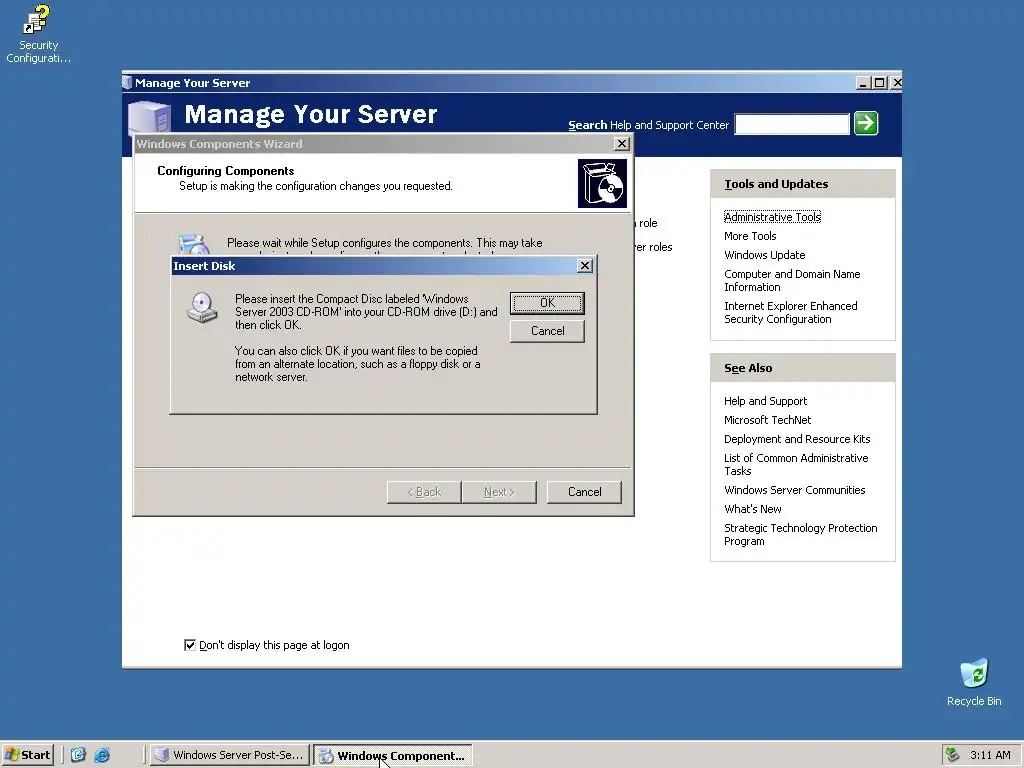Open the Help and Support link
Image resolution: width=1024 pixels, height=768 pixels.
coord(765,401)
